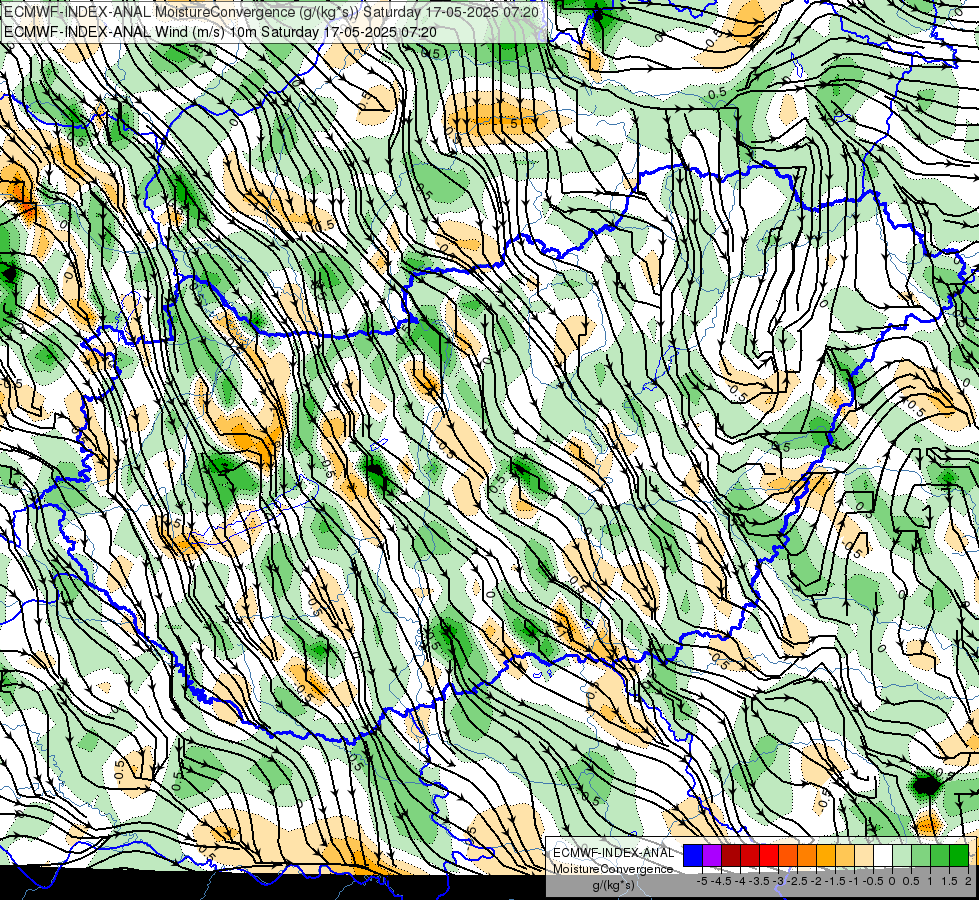Click the -4 tick label on the legend
The height and width of the screenshot is (900, 979).
click(740, 881)
